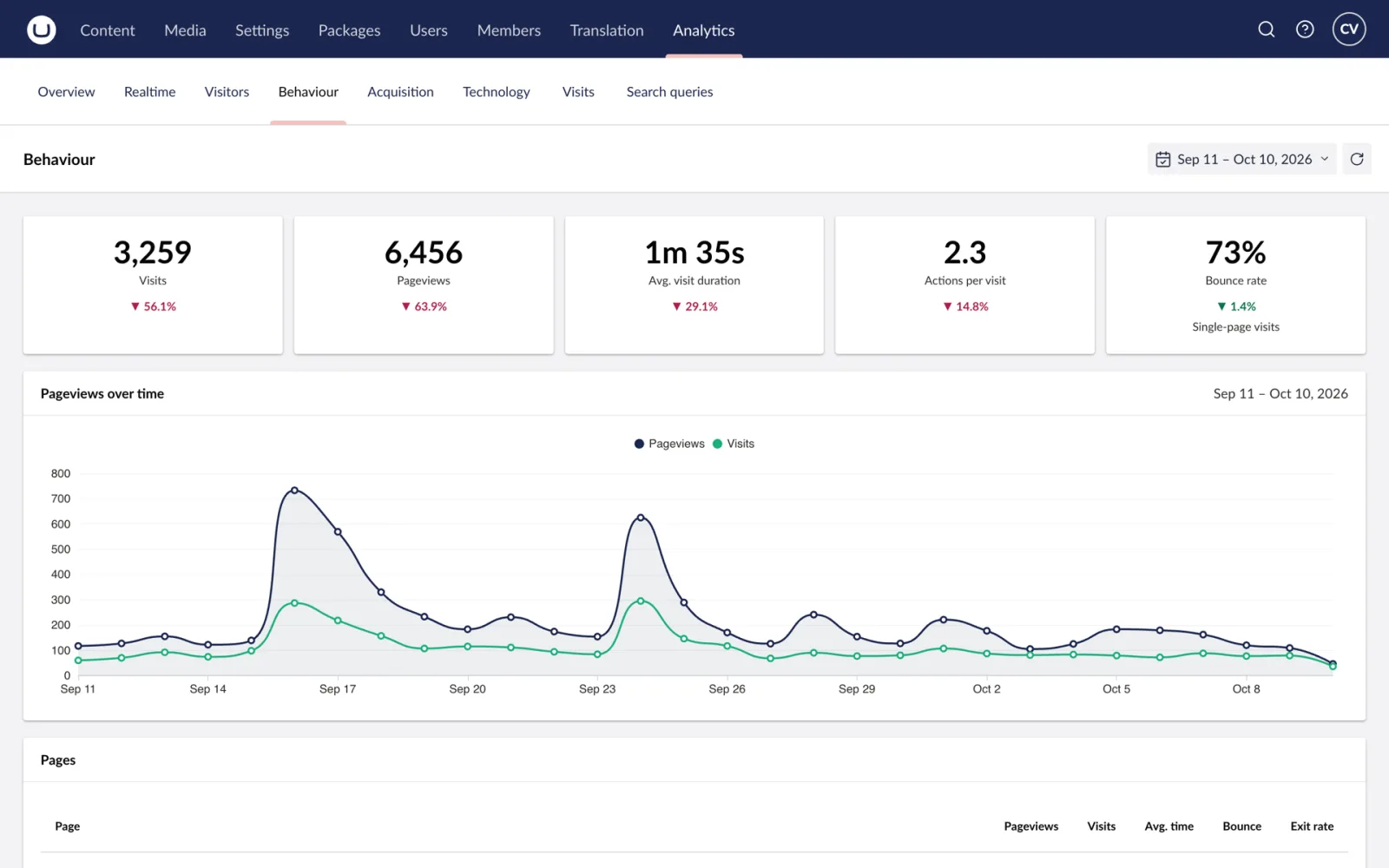Viewport: 1389px width, 868px height.
Task: Open the Users section
Action: (x=429, y=30)
